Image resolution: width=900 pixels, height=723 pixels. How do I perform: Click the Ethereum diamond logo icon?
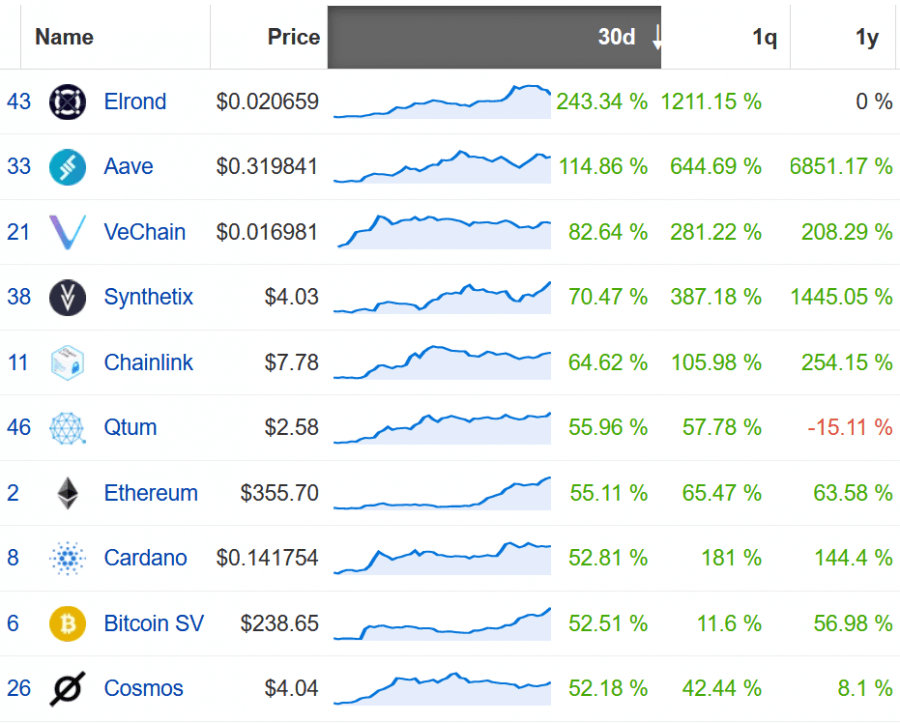coord(67,493)
